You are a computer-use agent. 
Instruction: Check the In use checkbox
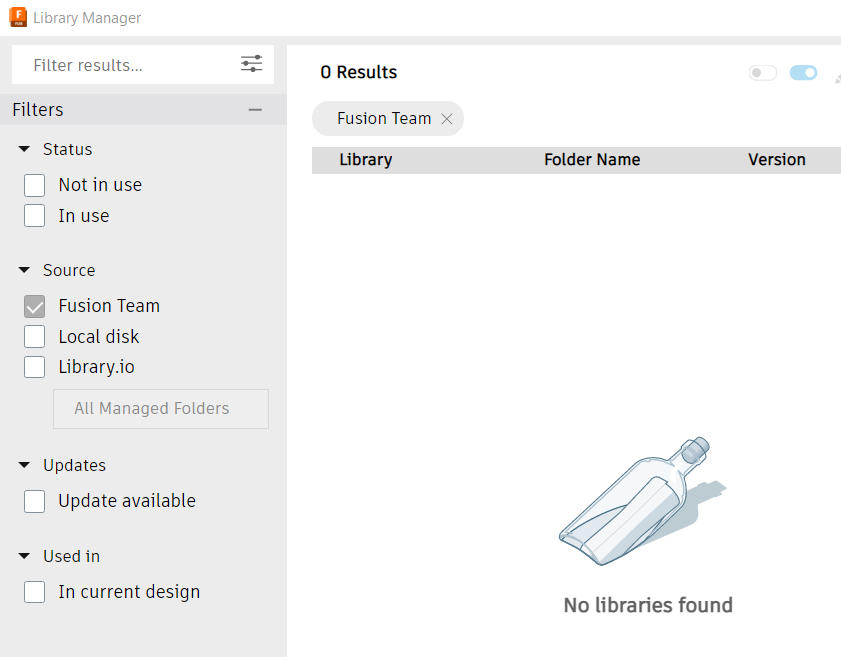click(x=34, y=216)
